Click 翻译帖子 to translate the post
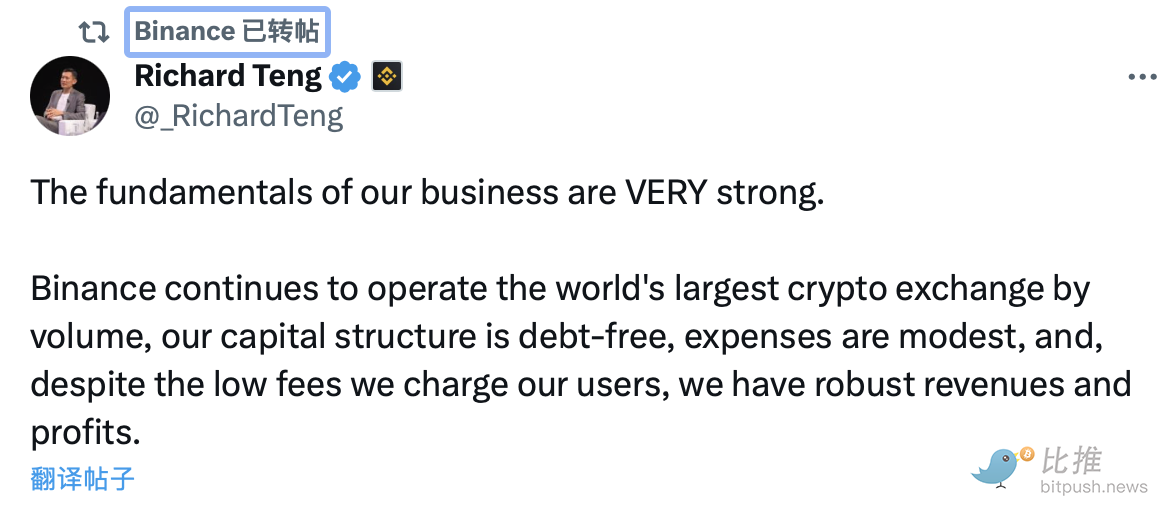 [82, 478]
